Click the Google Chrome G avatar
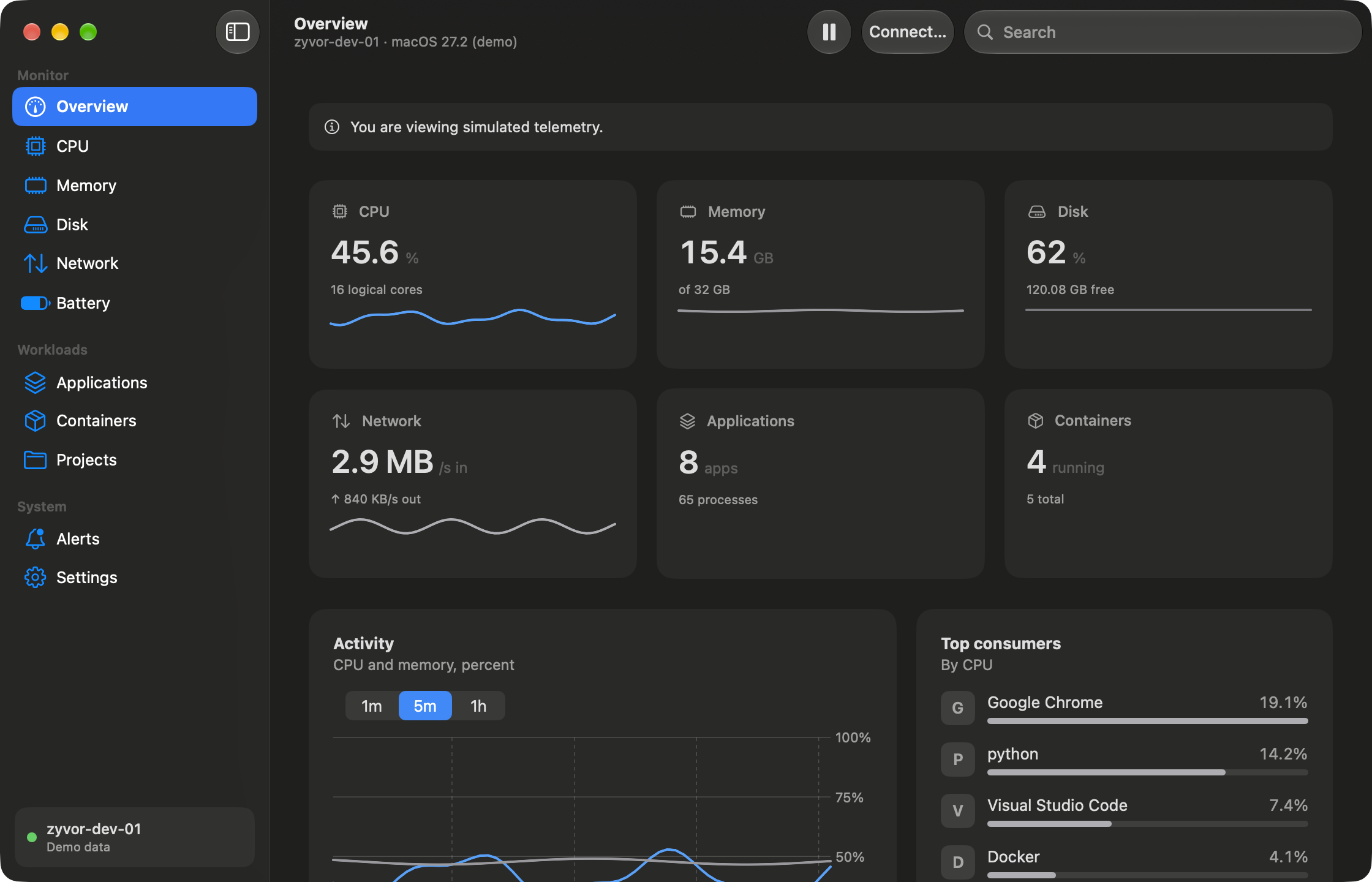The image size is (1372, 882). click(x=958, y=708)
